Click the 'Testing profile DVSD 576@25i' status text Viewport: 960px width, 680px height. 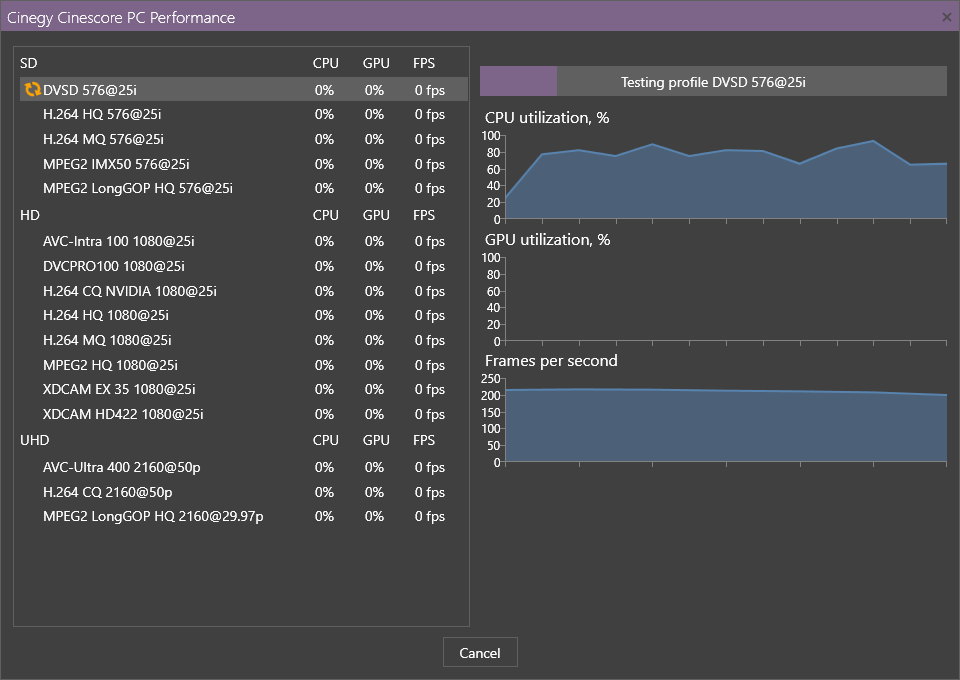713,82
